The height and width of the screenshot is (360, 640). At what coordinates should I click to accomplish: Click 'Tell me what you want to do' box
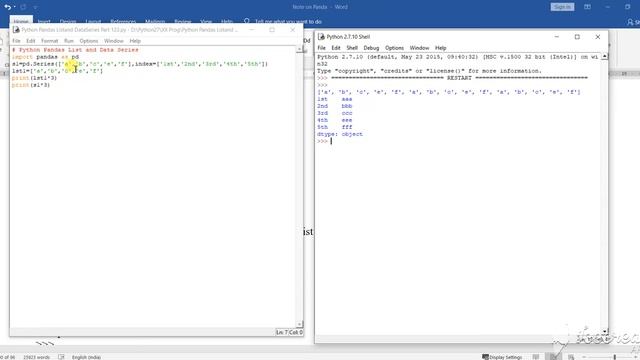288,22
